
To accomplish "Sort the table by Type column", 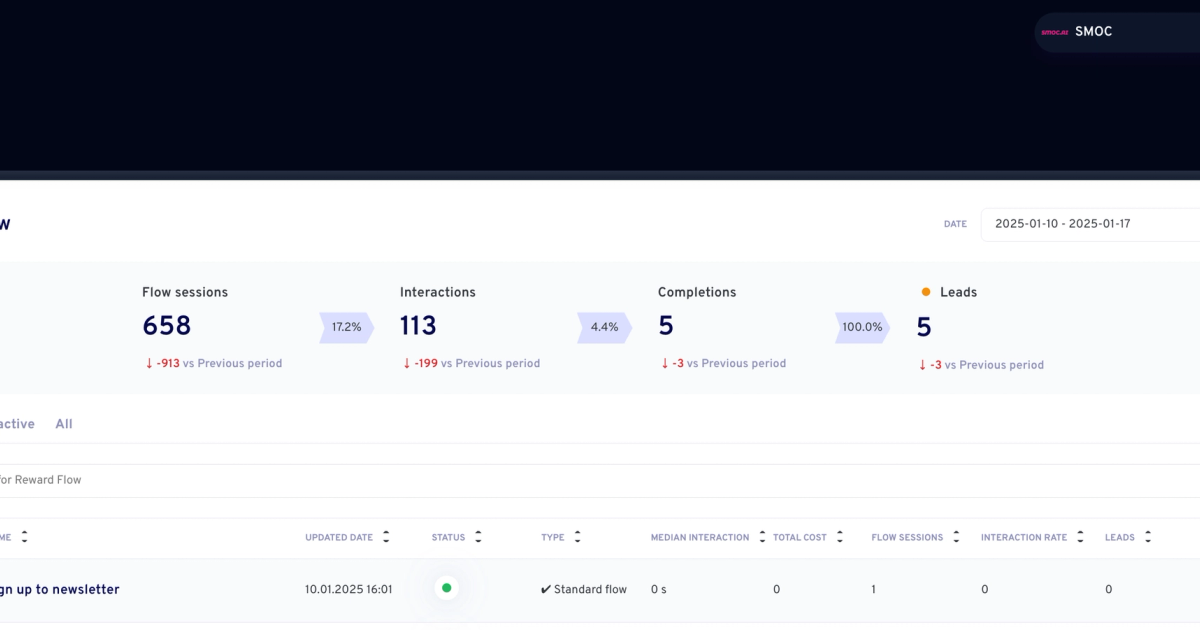I will pos(577,537).
